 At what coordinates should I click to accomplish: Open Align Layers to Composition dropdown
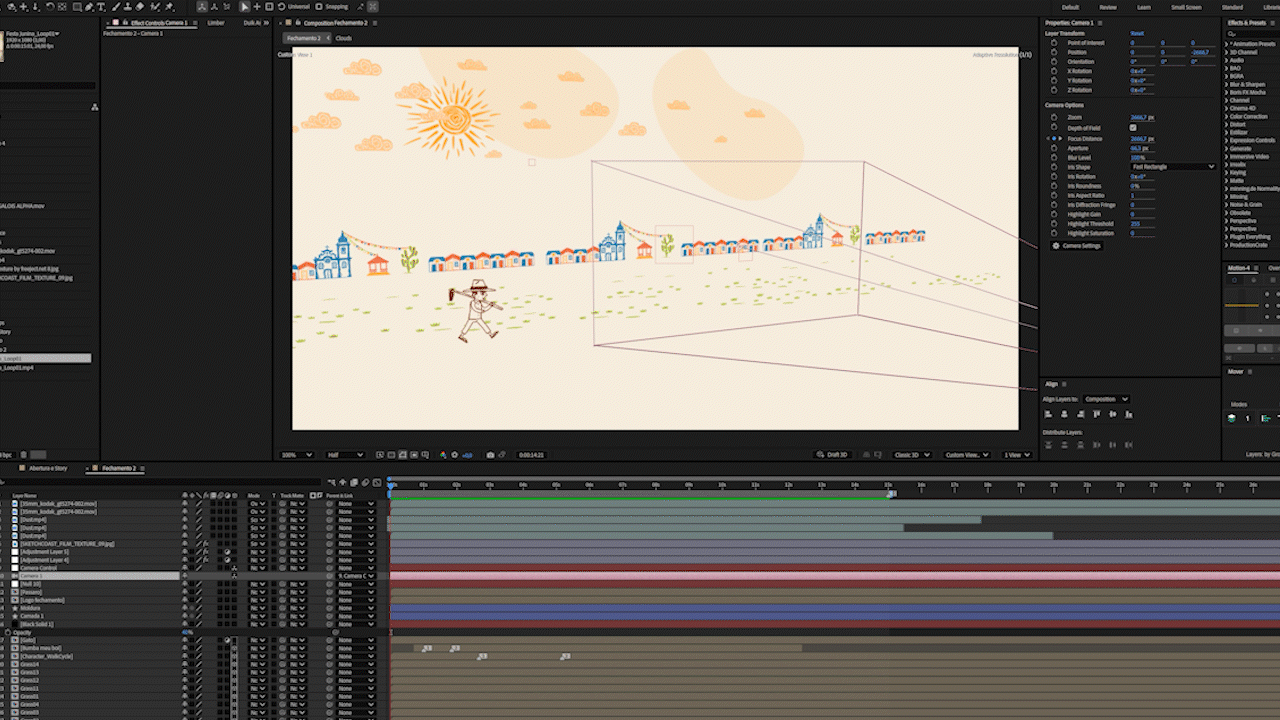[1107, 399]
